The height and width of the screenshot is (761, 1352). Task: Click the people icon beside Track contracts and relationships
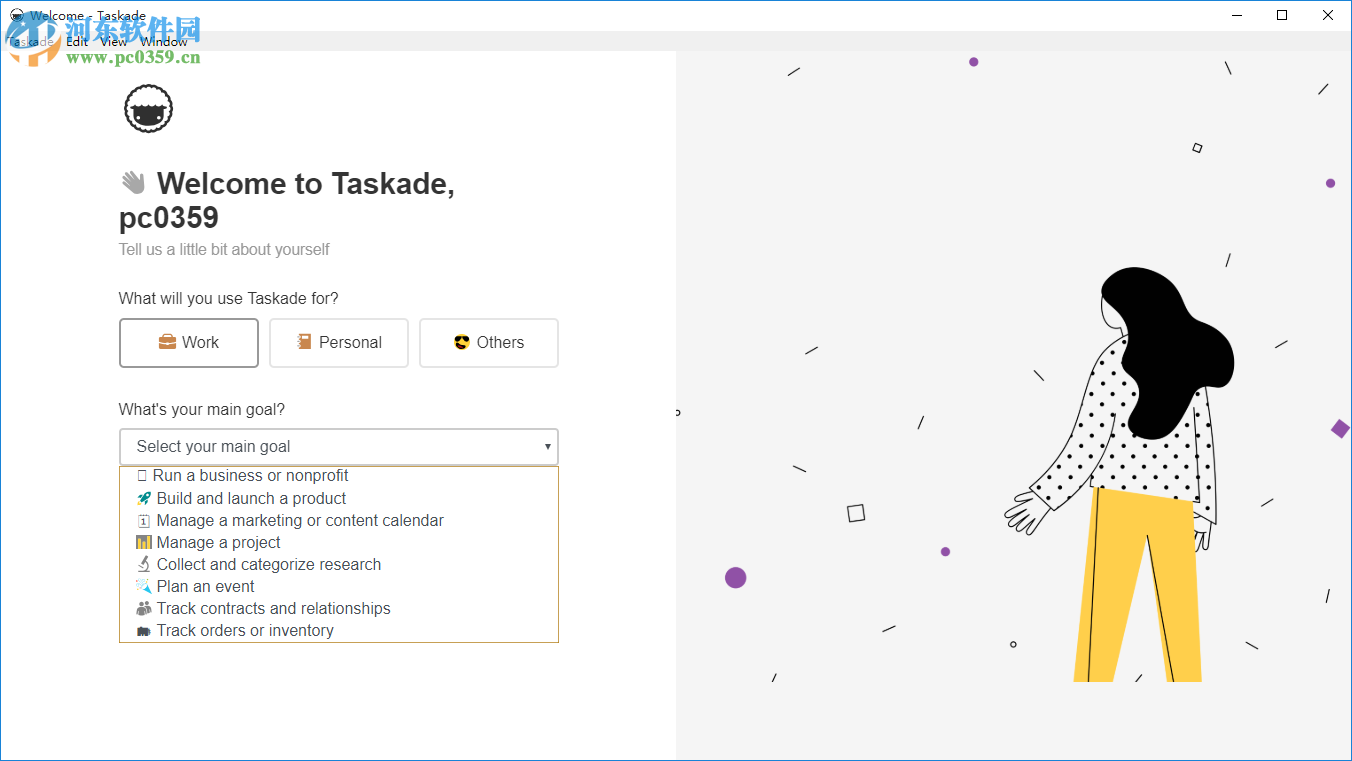pos(143,608)
